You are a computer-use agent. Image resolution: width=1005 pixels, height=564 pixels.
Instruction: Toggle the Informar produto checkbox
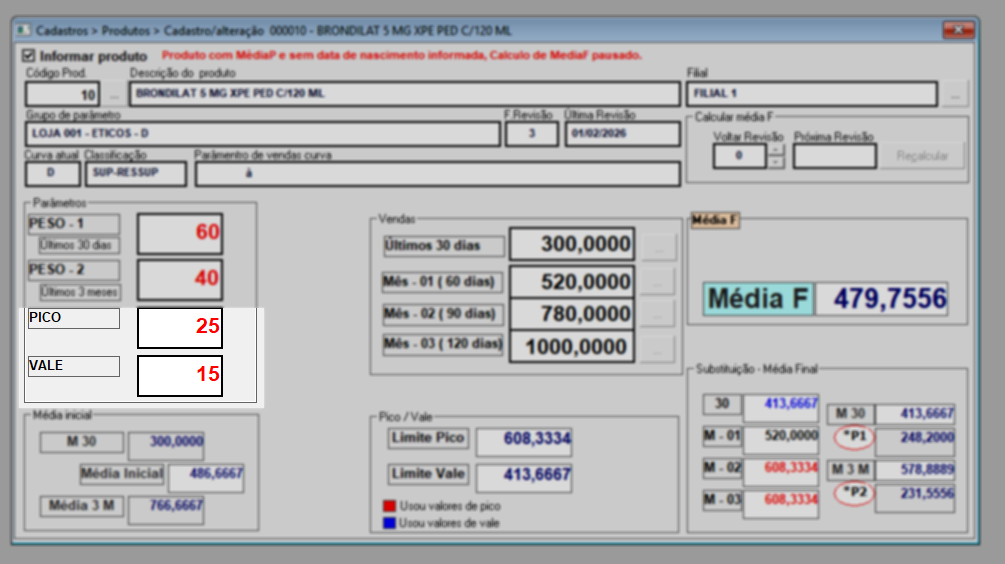click(28, 56)
